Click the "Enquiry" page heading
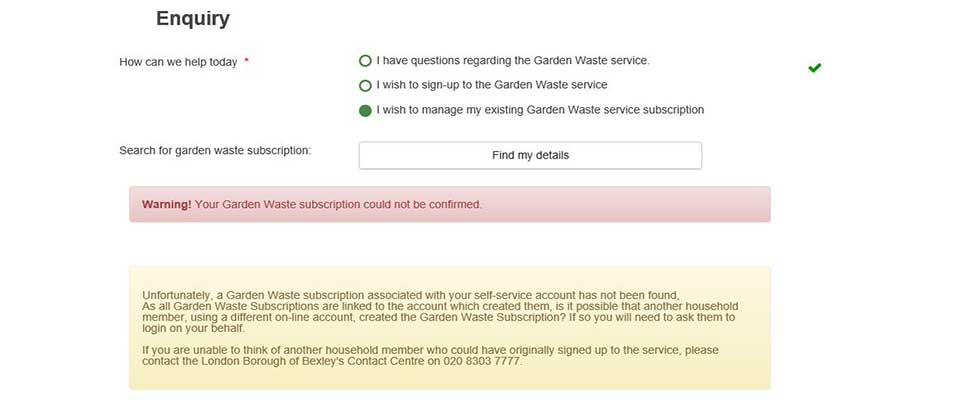This screenshot has width=958, height=400. coord(193,18)
